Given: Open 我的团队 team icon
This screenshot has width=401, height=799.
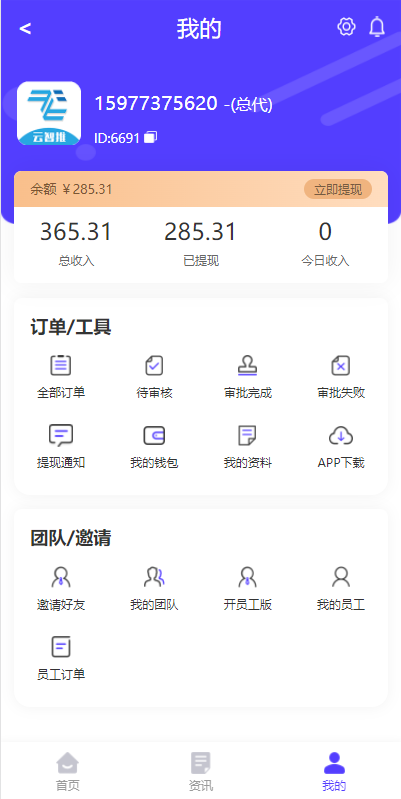Looking at the screenshot, I should (154, 577).
